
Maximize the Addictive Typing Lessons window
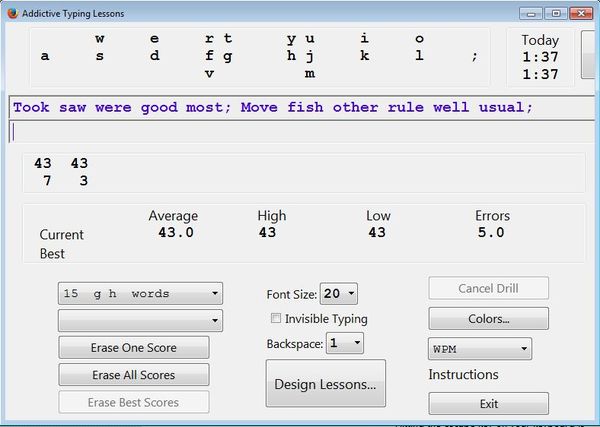556,14
